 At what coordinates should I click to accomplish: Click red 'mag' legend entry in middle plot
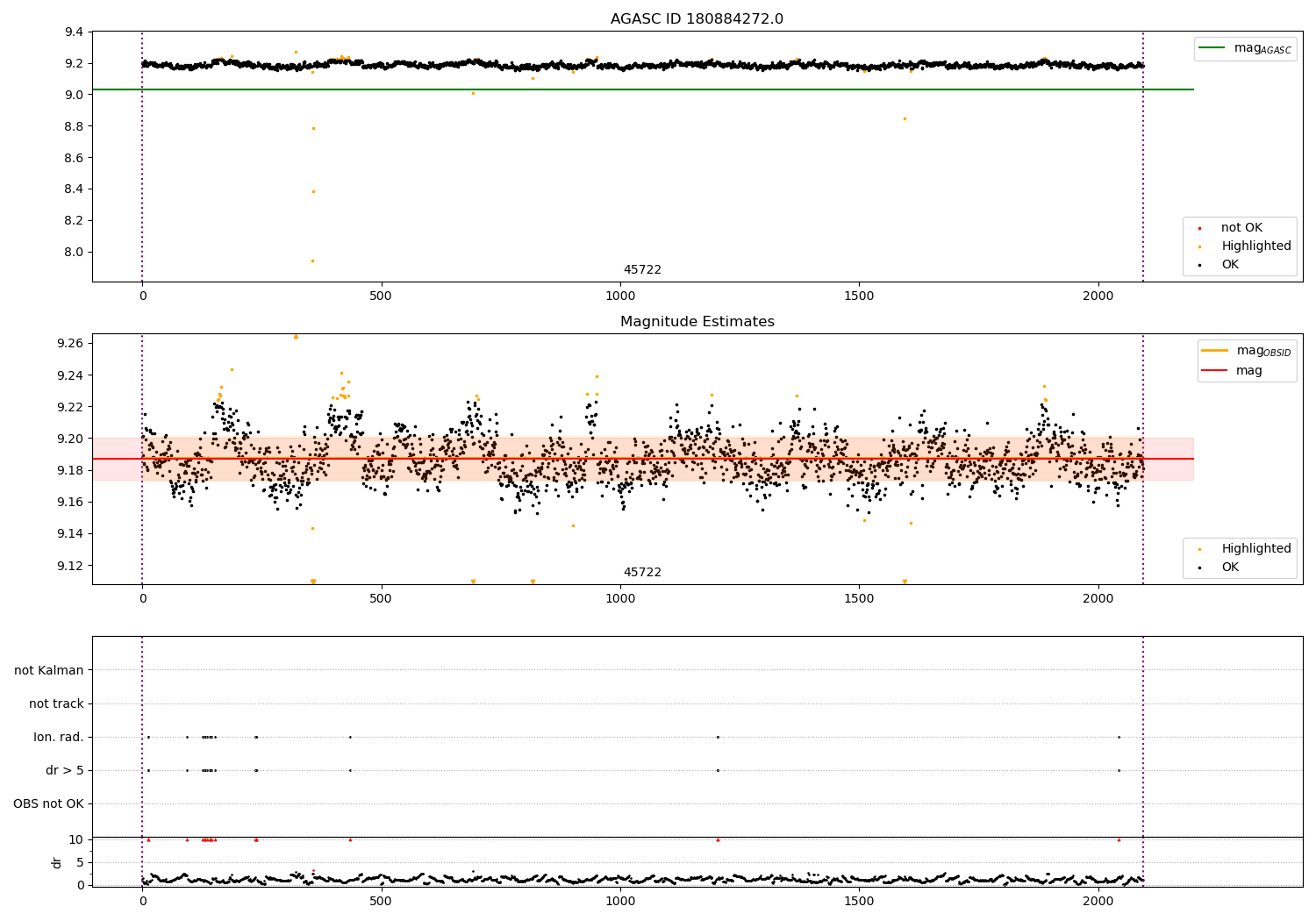pos(1233,371)
